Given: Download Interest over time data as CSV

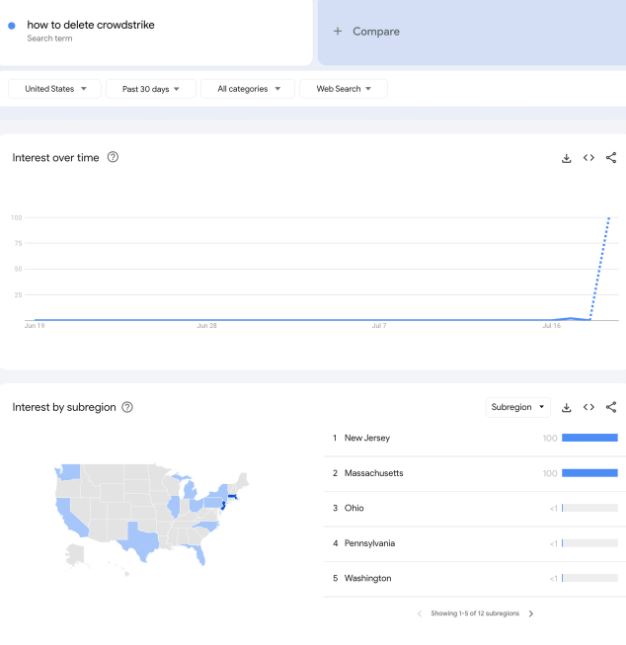Looking at the screenshot, I should click(566, 158).
